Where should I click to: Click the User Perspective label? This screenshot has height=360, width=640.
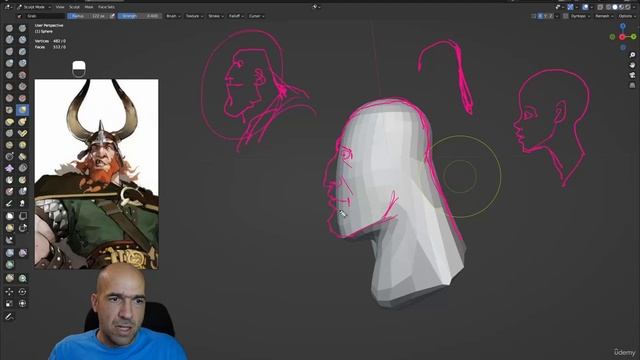coord(49,25)
